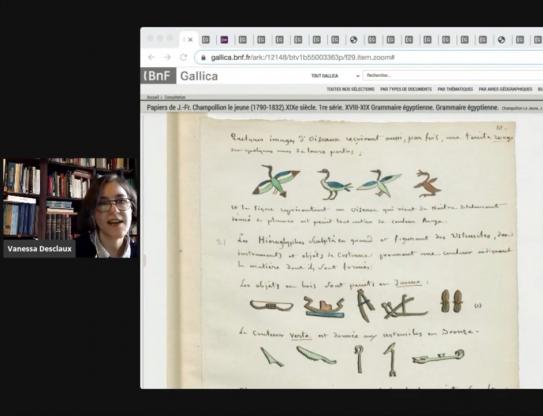Viewport: 543px width, 416px height.
Task: Click the Consultation breadcrumb link
Action: (x=175, y=97)
